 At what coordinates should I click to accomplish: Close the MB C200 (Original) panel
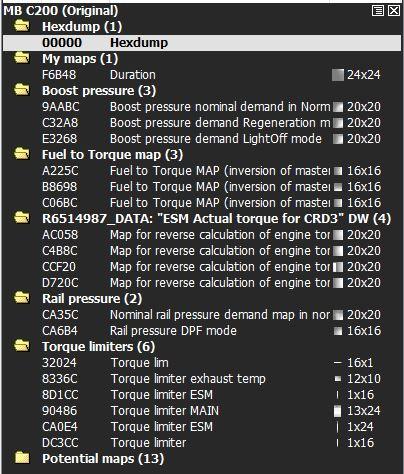point(394,11)
